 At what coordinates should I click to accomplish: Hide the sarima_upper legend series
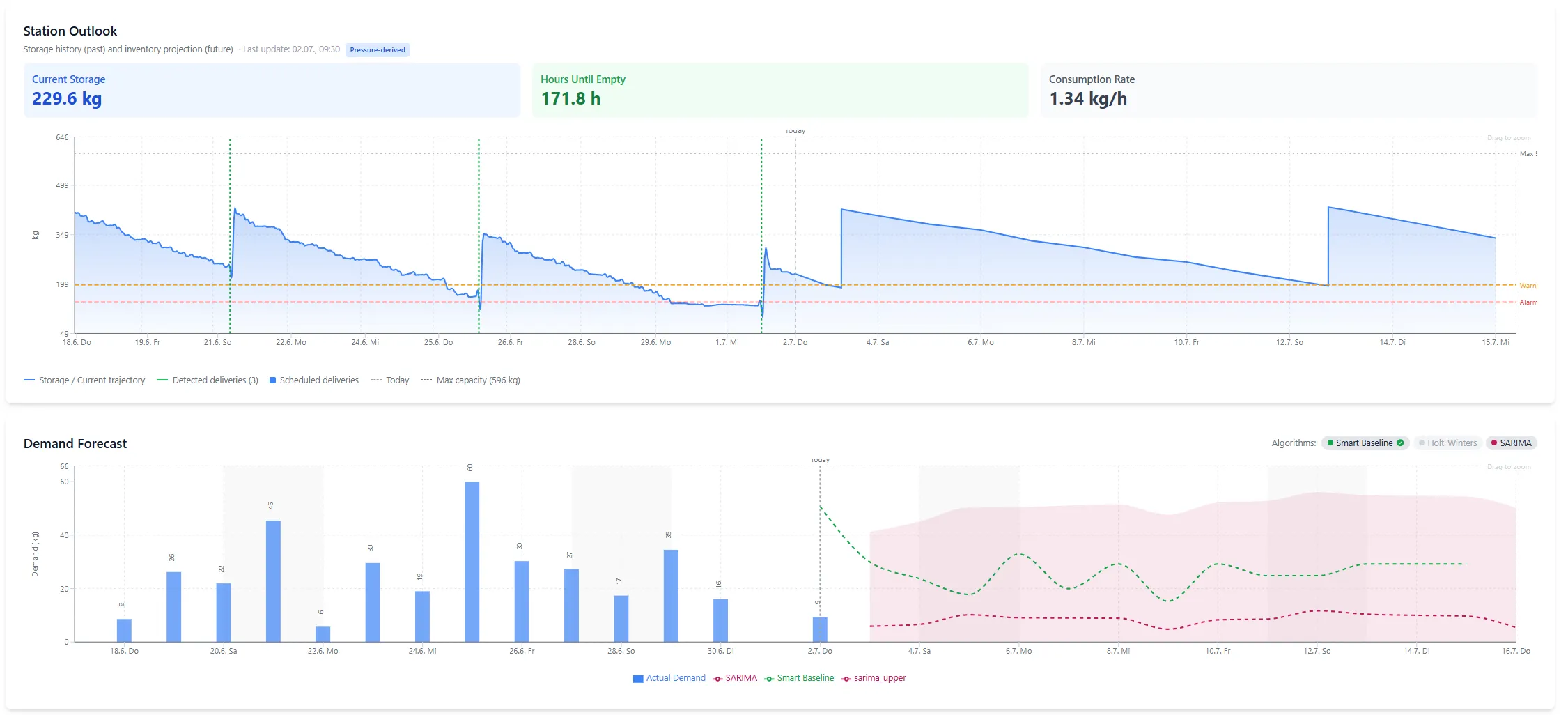[874, 678]
